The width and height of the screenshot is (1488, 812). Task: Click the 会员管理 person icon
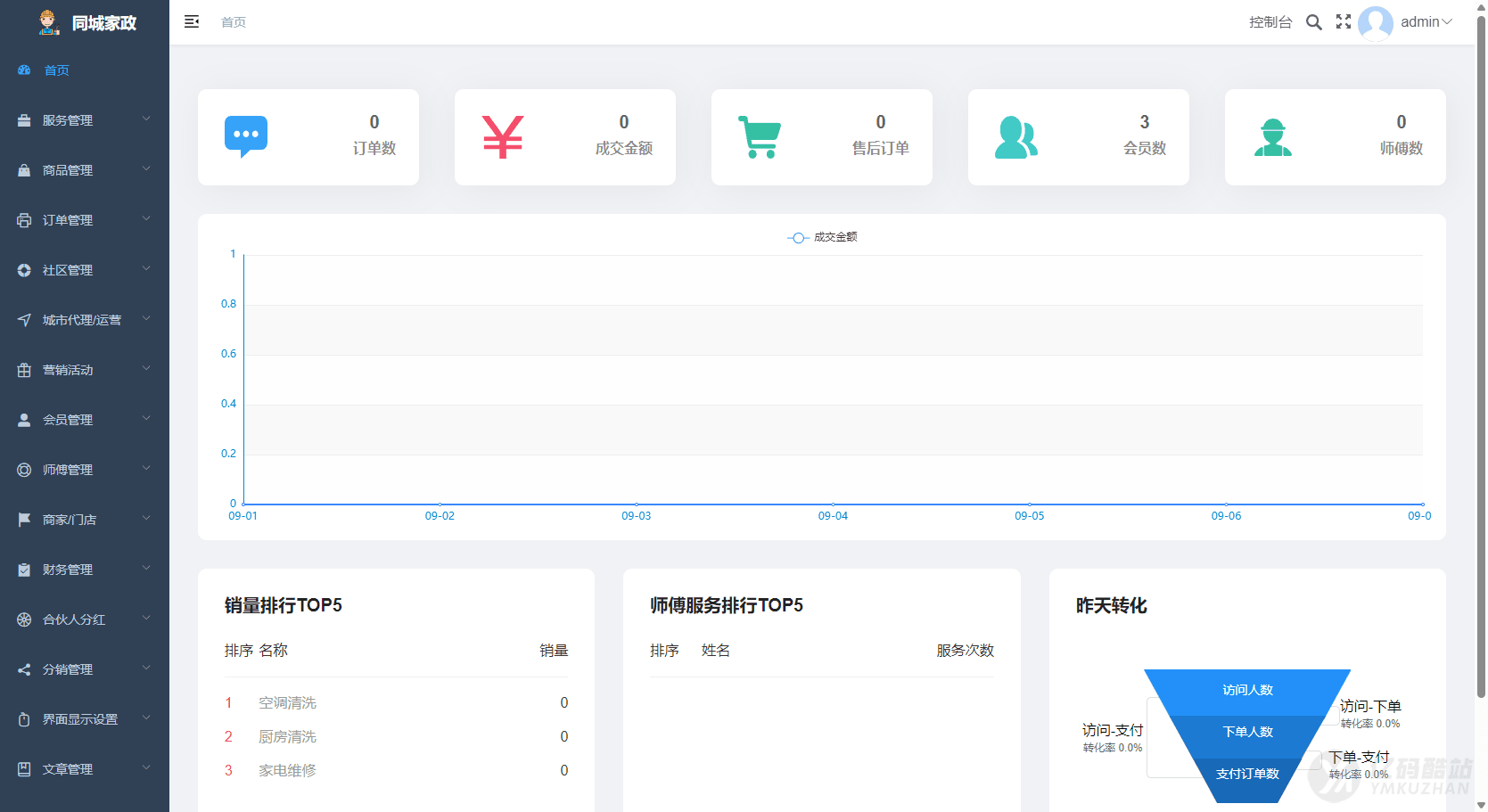coord(24,420)
